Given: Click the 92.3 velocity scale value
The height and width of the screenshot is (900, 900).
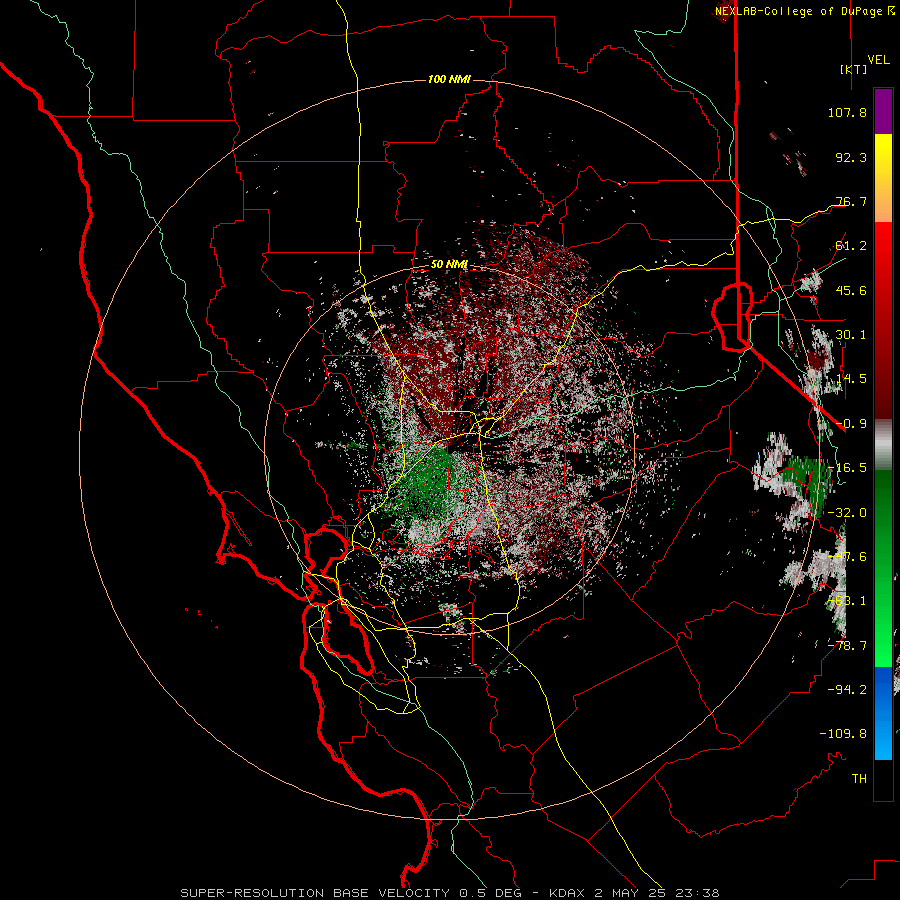Looking at the screenshot, I should (x=851, y=157).
